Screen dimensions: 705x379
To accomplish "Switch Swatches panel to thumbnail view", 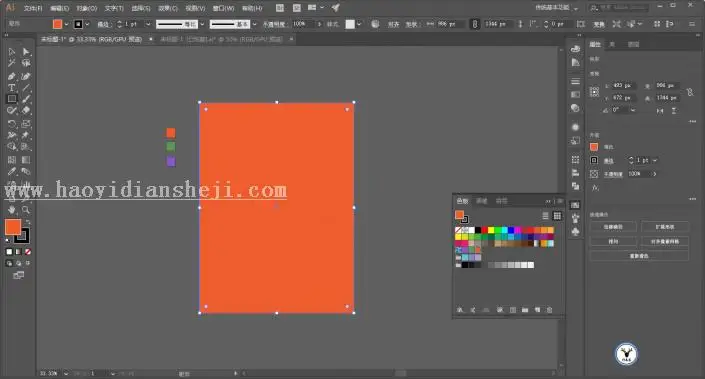I will click(557, 216).
